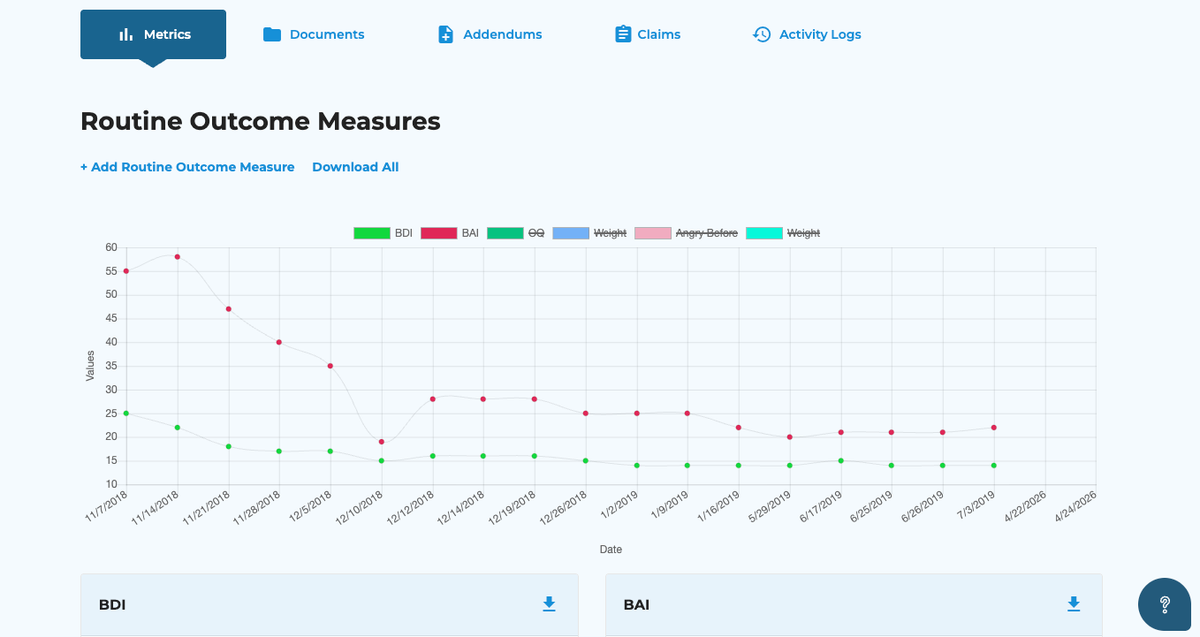The height and width of the screenshot is (637, 1200).
Task: Enable the blue Weight legend series
Action: tap(590, 233)
